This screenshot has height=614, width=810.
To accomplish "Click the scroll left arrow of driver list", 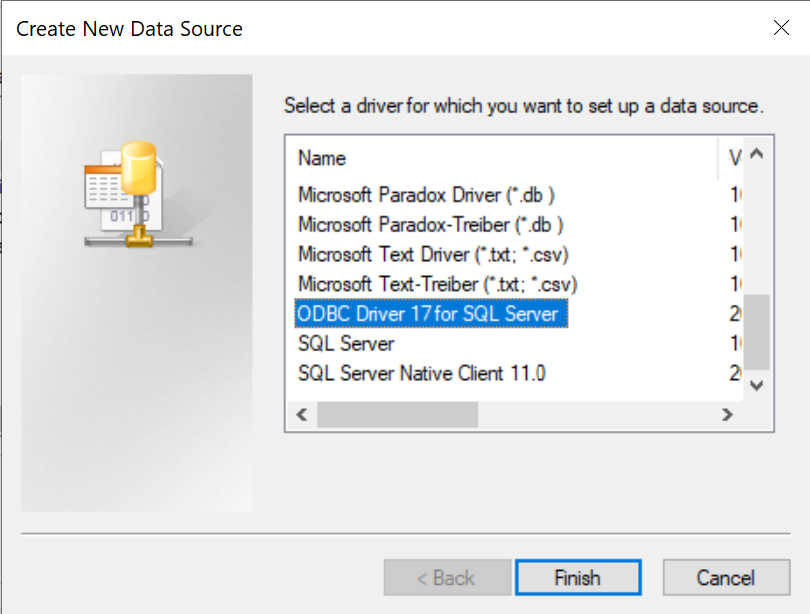I will pyautogui.click(x=302, y=415).
